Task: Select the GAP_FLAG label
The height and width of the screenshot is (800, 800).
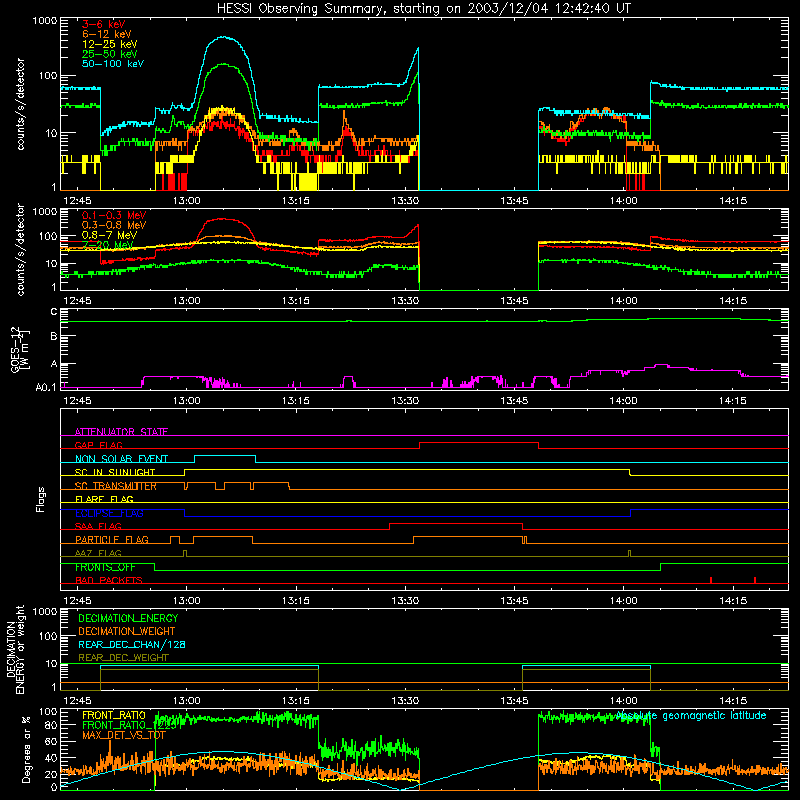Action: pos(98,445)
